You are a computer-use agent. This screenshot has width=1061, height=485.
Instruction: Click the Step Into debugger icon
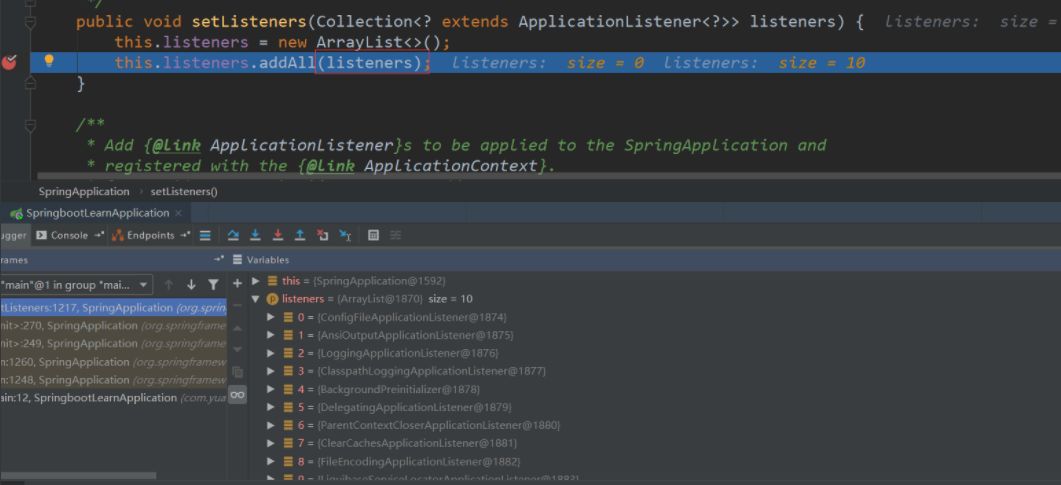coord(255,235)
